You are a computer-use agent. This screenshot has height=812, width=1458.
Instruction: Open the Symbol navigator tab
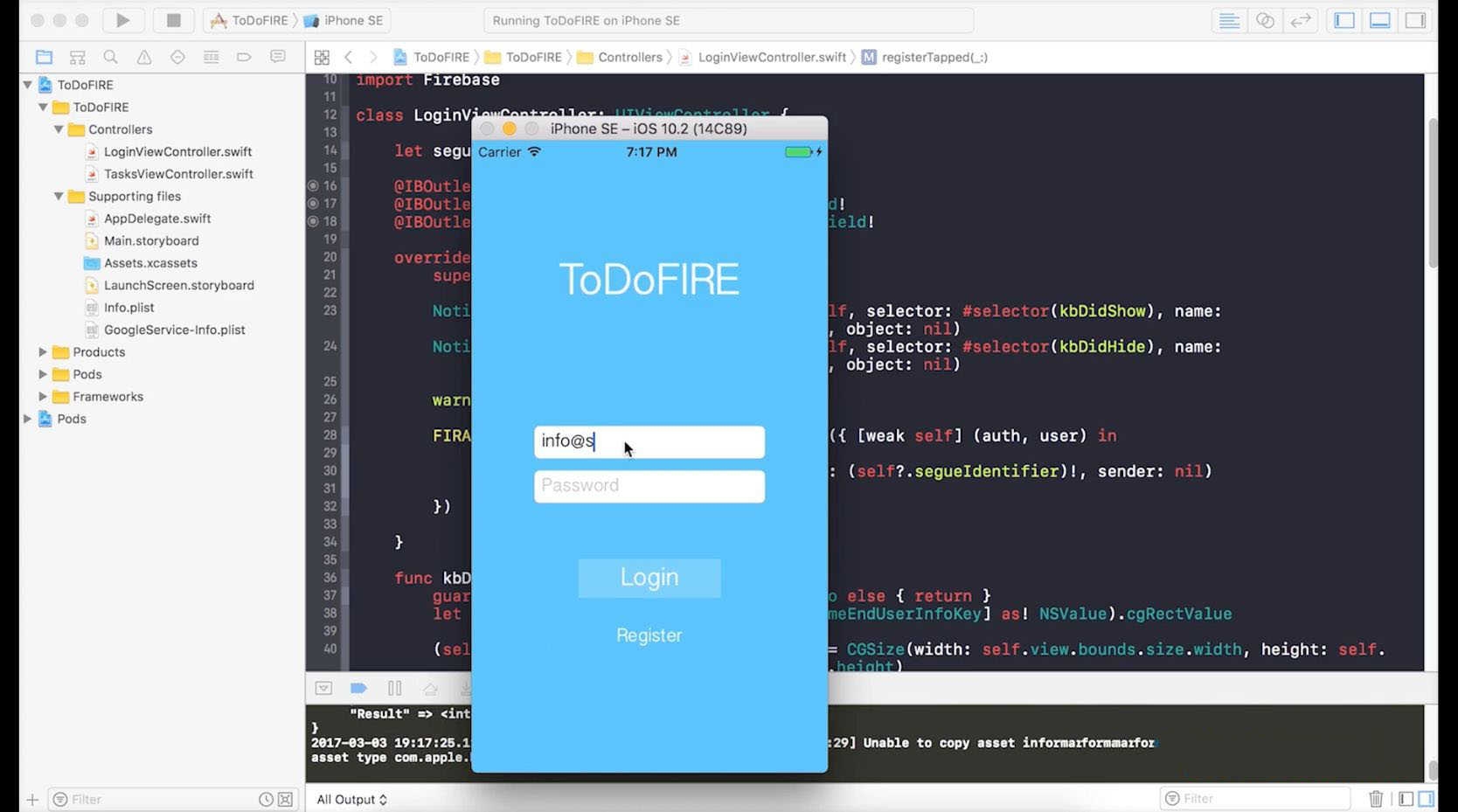[x=77, y=57]
